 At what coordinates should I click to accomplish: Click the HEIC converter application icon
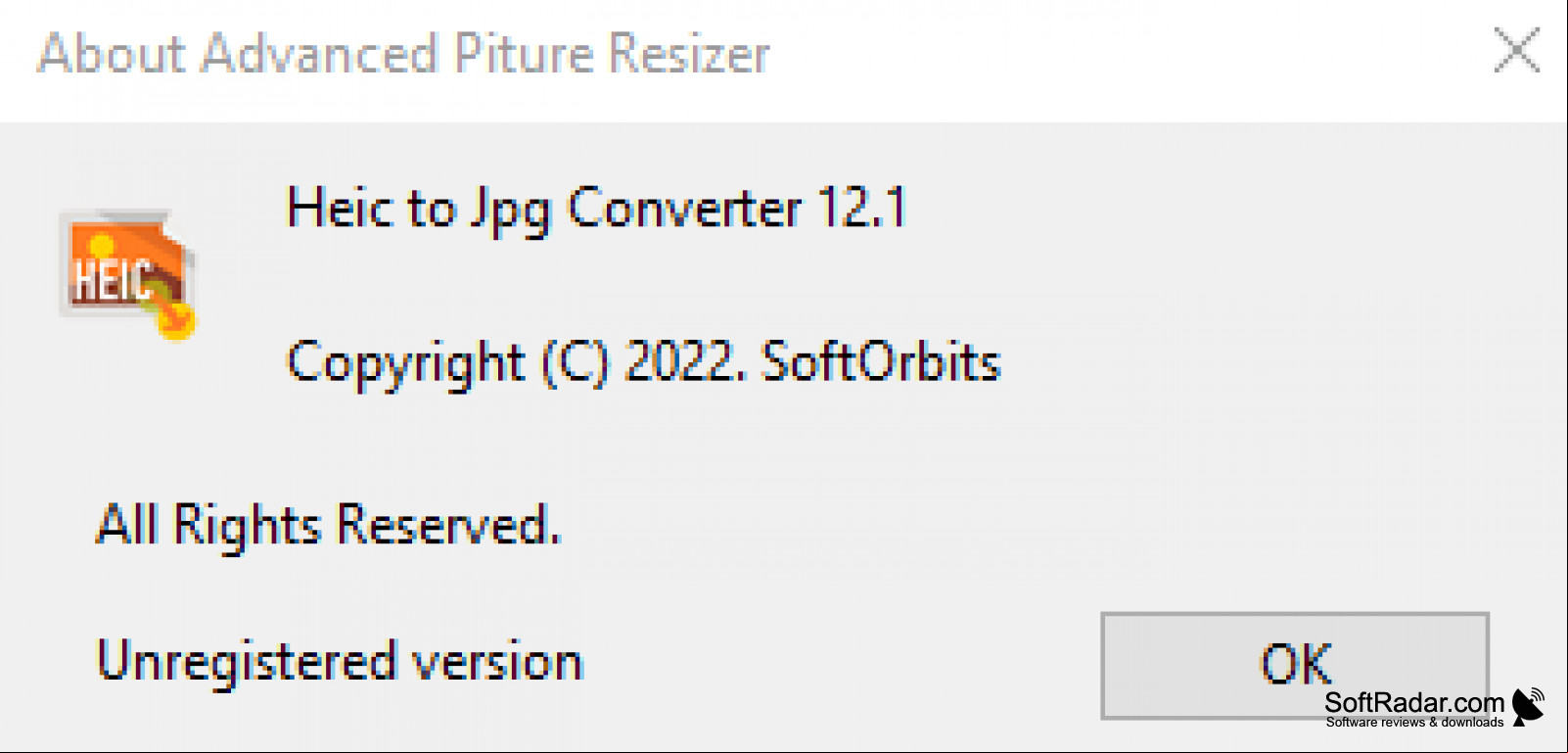pyautogui.click(x=127, y=274)
